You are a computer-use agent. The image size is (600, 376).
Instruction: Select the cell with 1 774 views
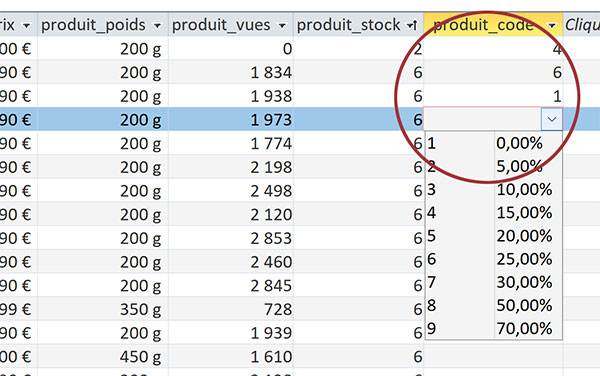coord(231,143)
